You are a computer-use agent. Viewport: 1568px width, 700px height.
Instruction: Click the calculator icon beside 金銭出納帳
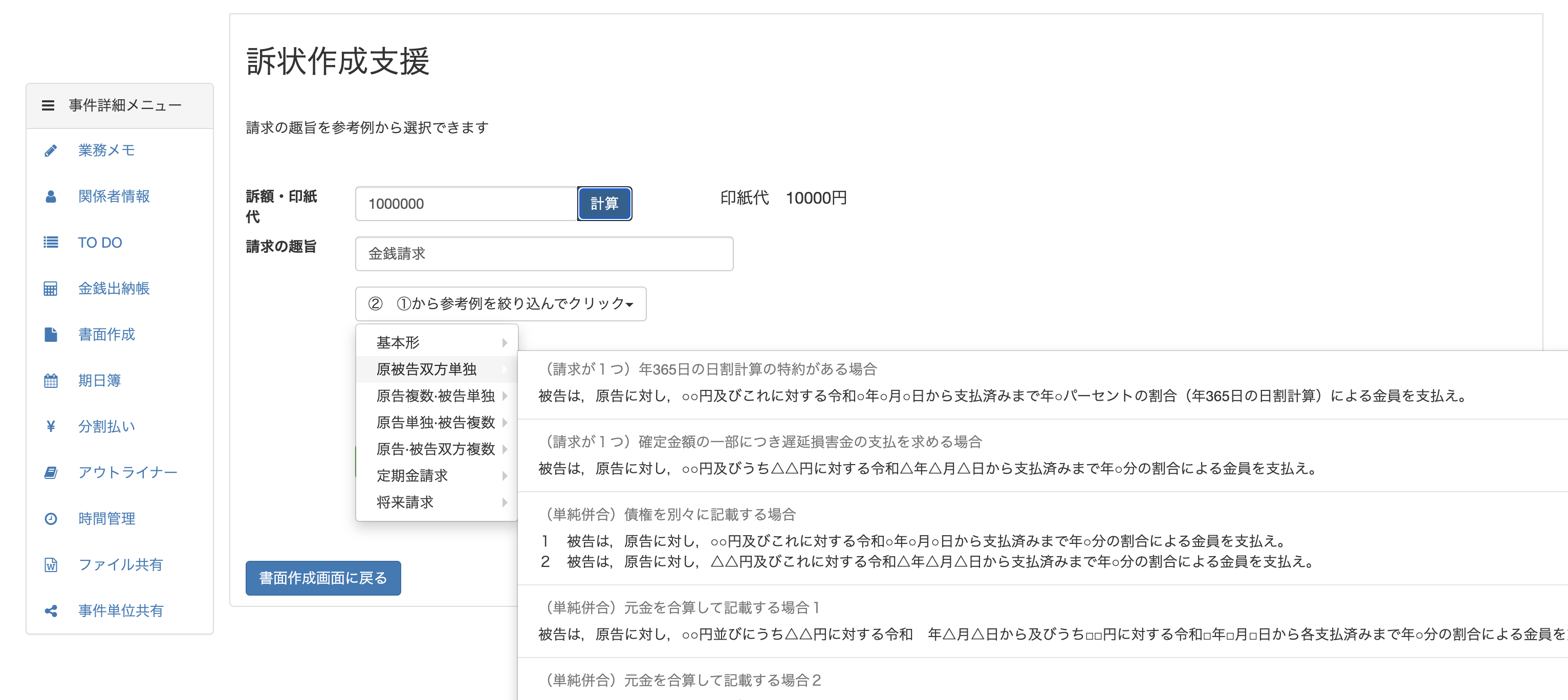tap(51, 289)
